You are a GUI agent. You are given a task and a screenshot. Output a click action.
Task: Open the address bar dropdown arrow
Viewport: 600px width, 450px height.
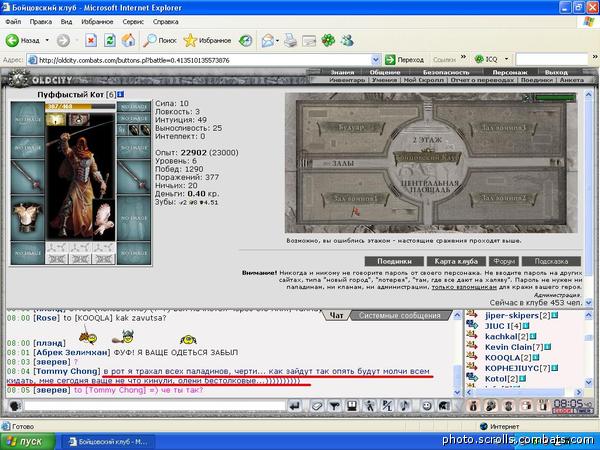click(375, 60)
